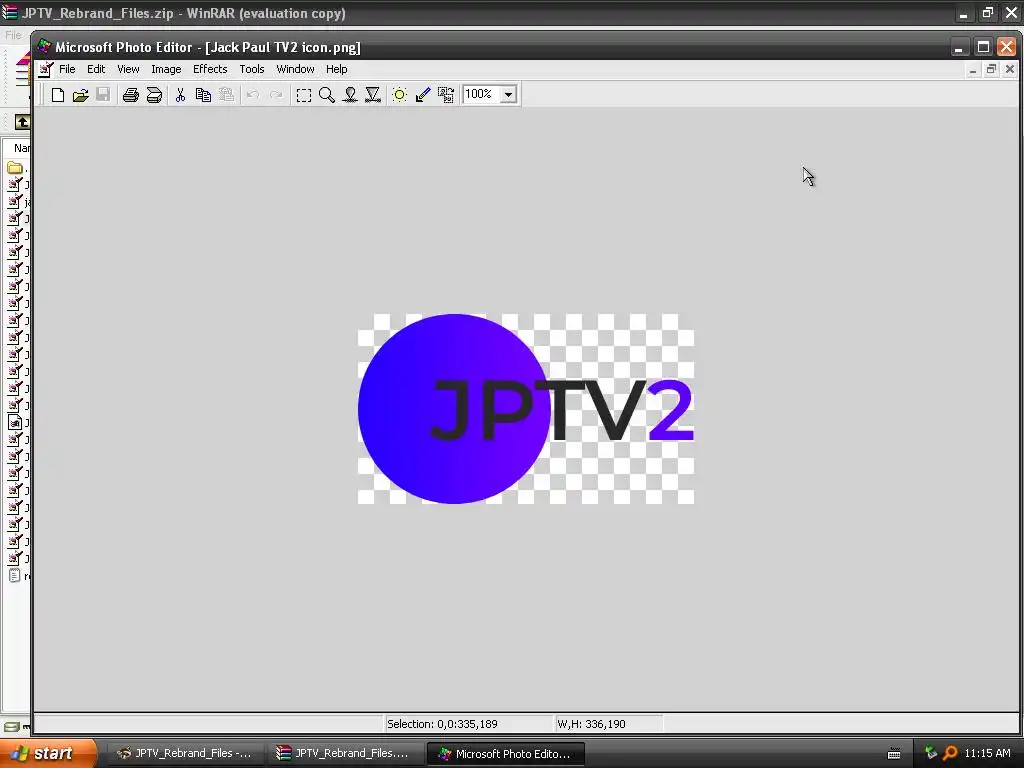
Task: Click the Print toolbar icon
Action: coord(131,95)
